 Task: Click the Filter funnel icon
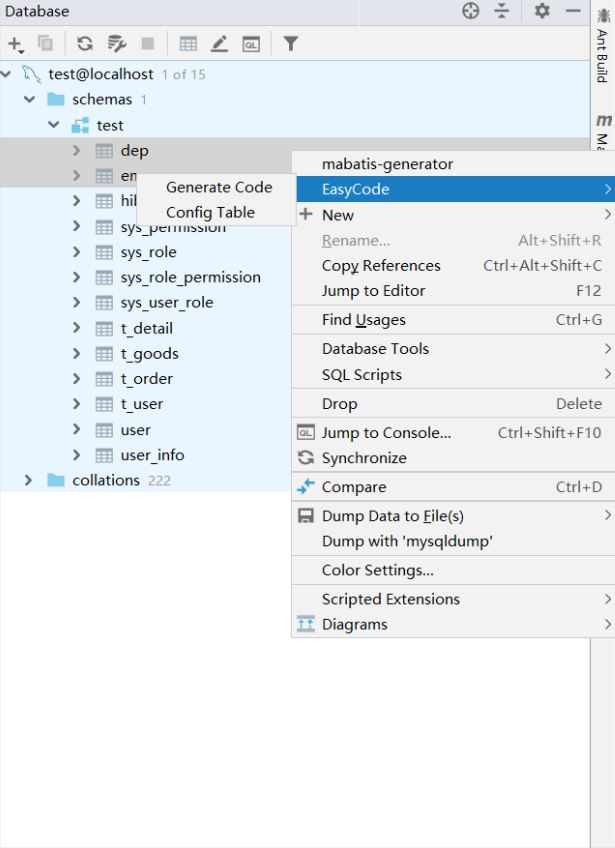[x=290, y=43]
